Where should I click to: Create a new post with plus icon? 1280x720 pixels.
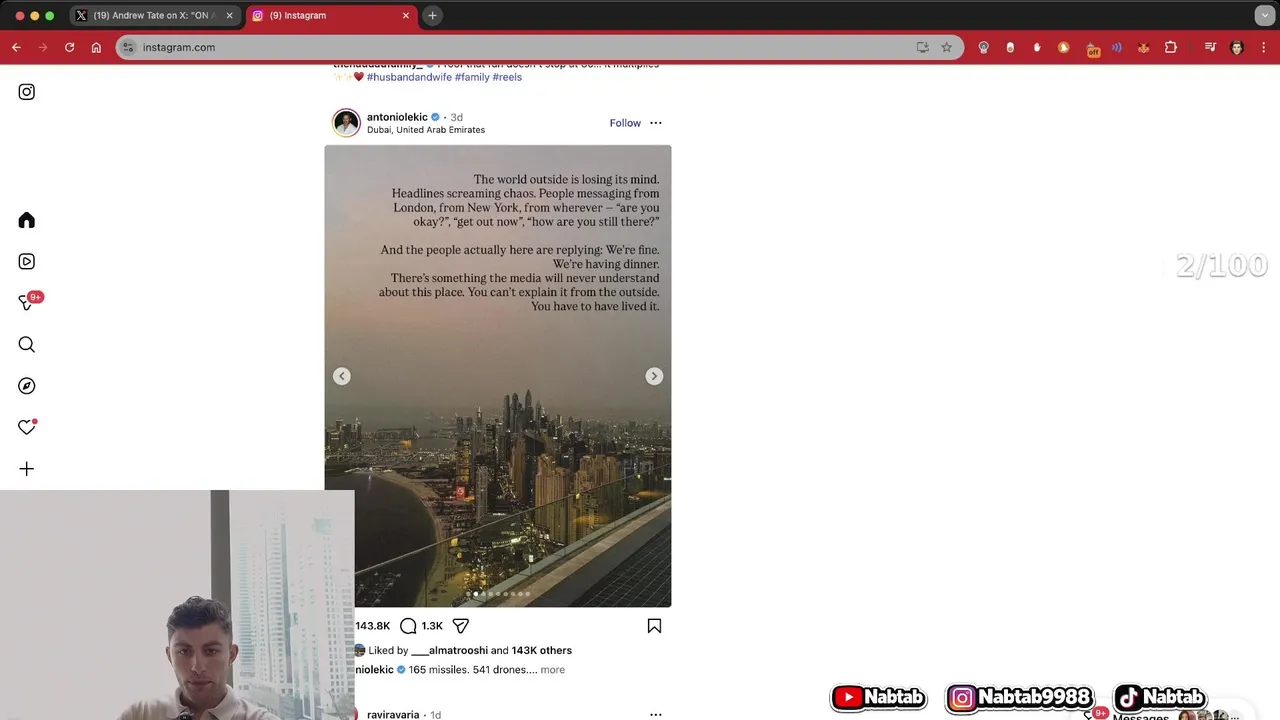point(27,469)
